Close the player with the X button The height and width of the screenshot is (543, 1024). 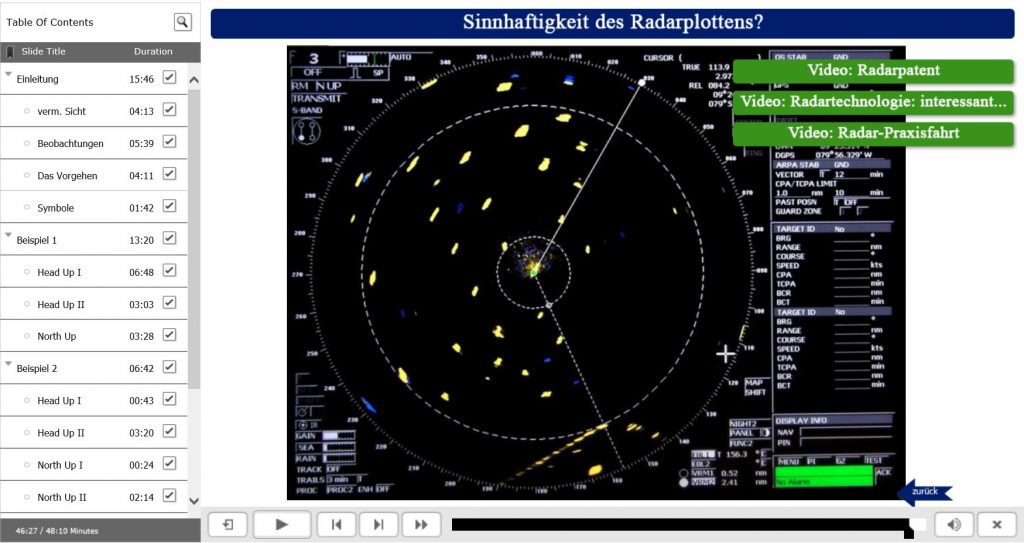pyautogui.click(x=996, y=524)
